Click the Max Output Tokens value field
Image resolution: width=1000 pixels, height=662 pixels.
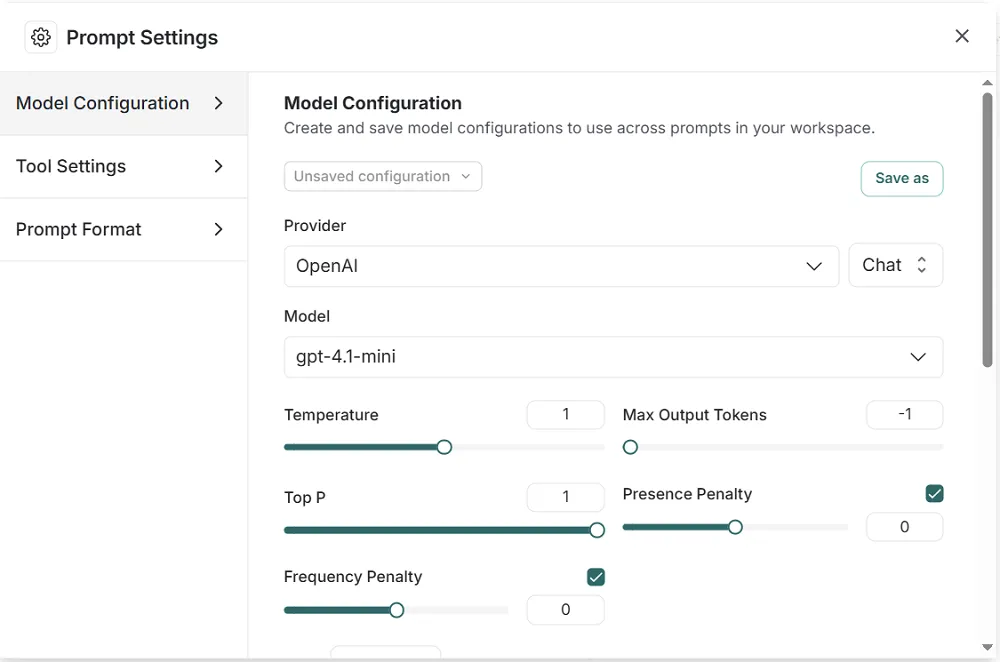click(904, 414)
